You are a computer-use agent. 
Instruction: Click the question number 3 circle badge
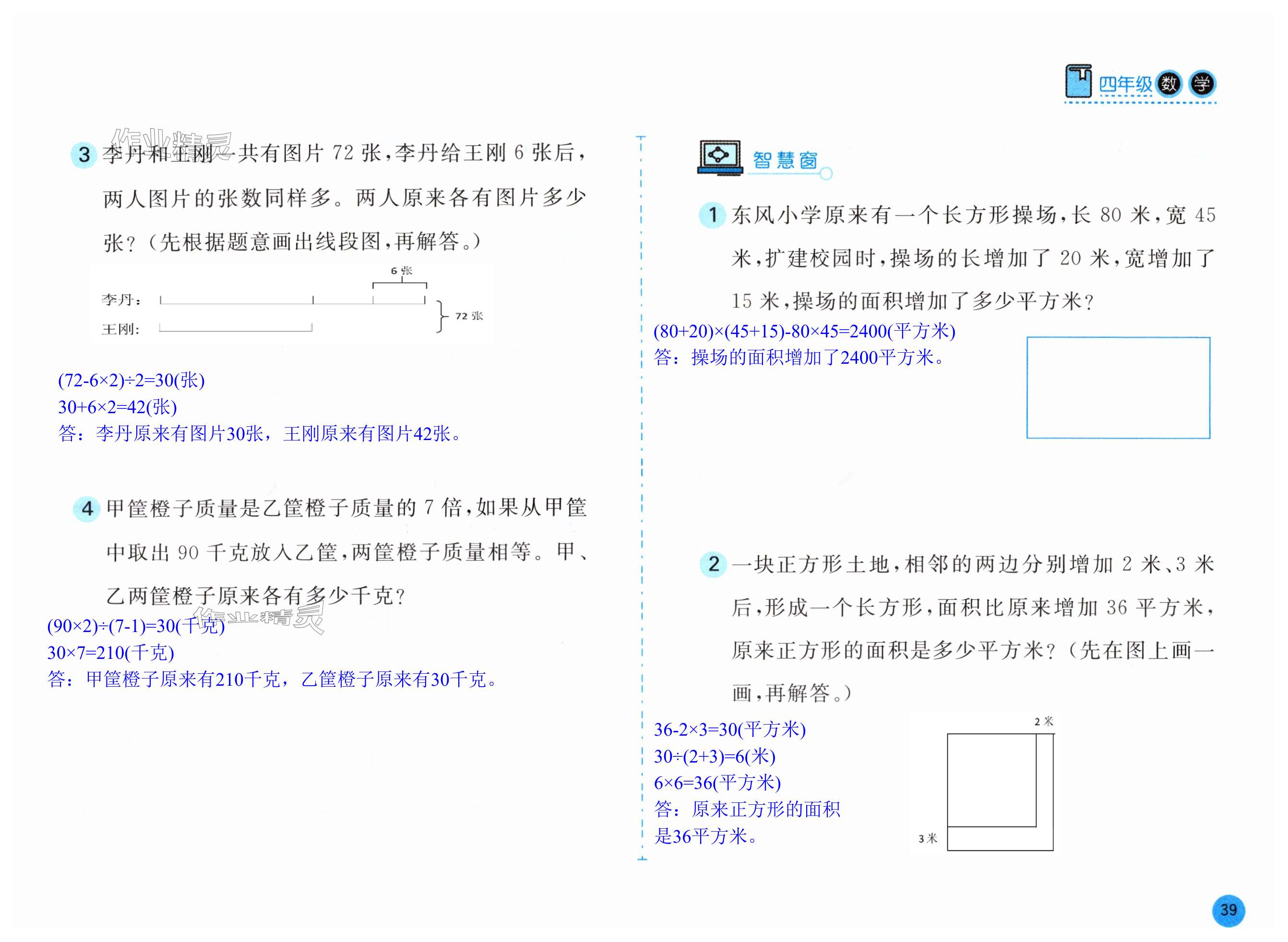click(x=84, y=155)
